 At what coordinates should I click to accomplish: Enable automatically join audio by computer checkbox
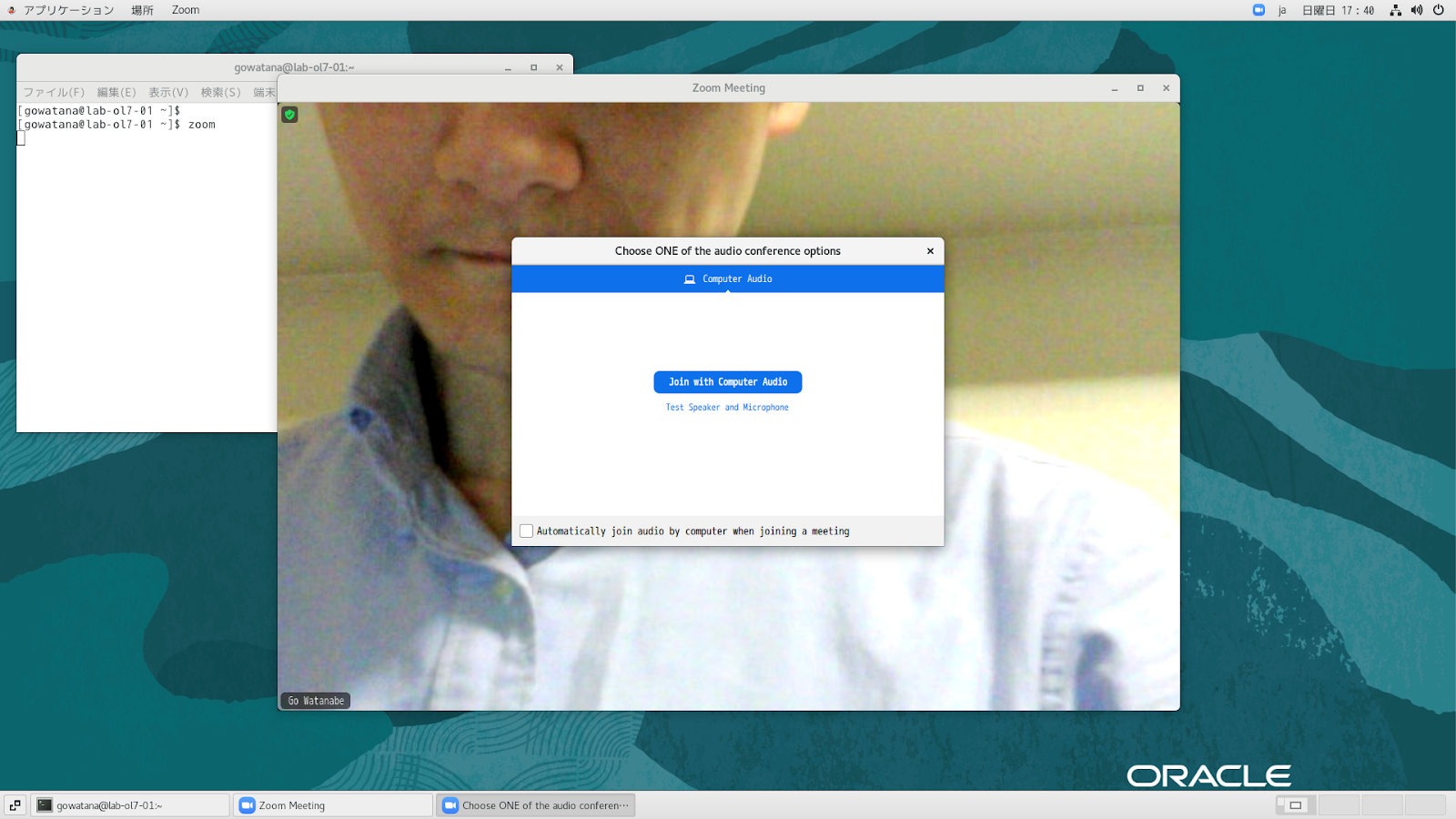click(526, 531)
